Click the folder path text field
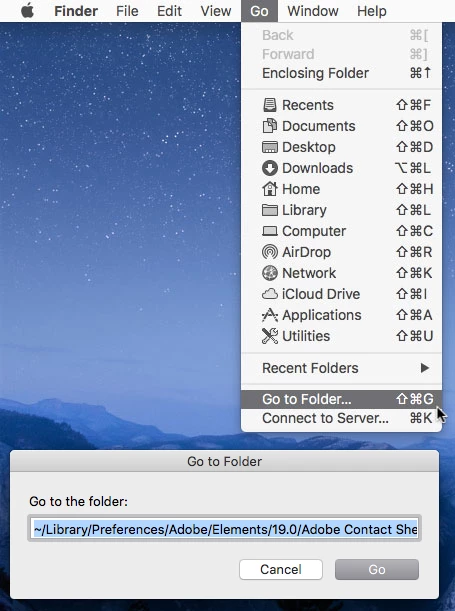Viewport: 455px width, 611px height. 224,528
